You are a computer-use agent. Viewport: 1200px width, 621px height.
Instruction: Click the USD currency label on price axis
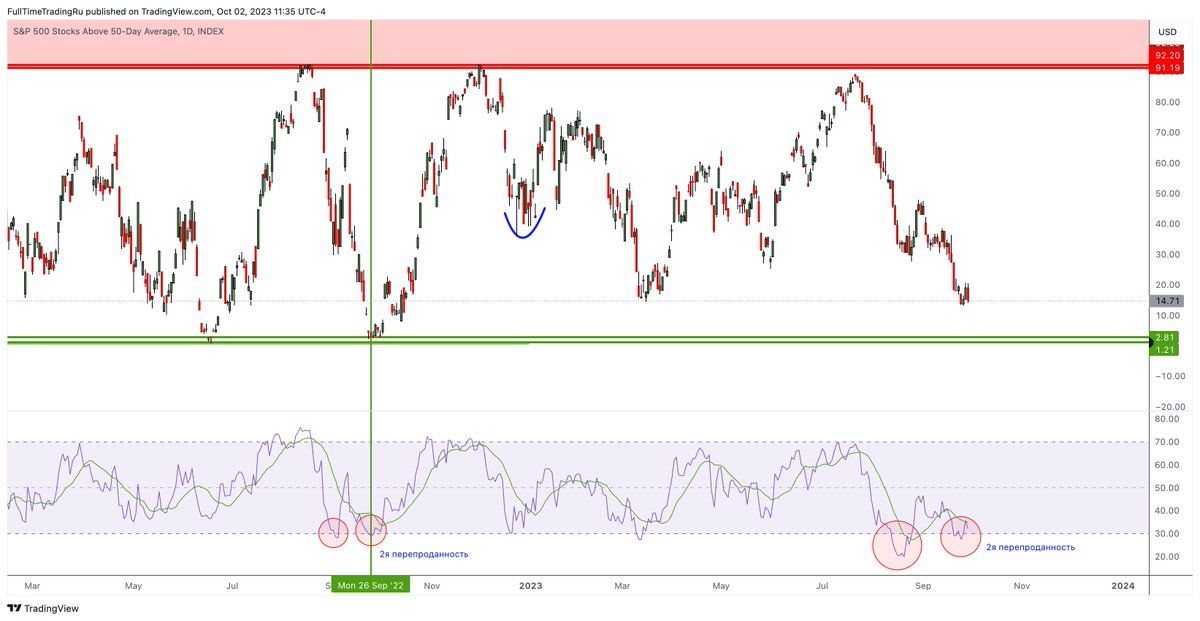coord(1166,32)
